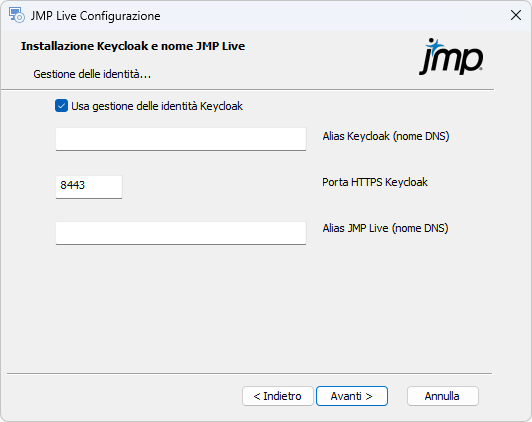Click the separator line below the header
Screen dimensions: 532x422
coord(247,90)
